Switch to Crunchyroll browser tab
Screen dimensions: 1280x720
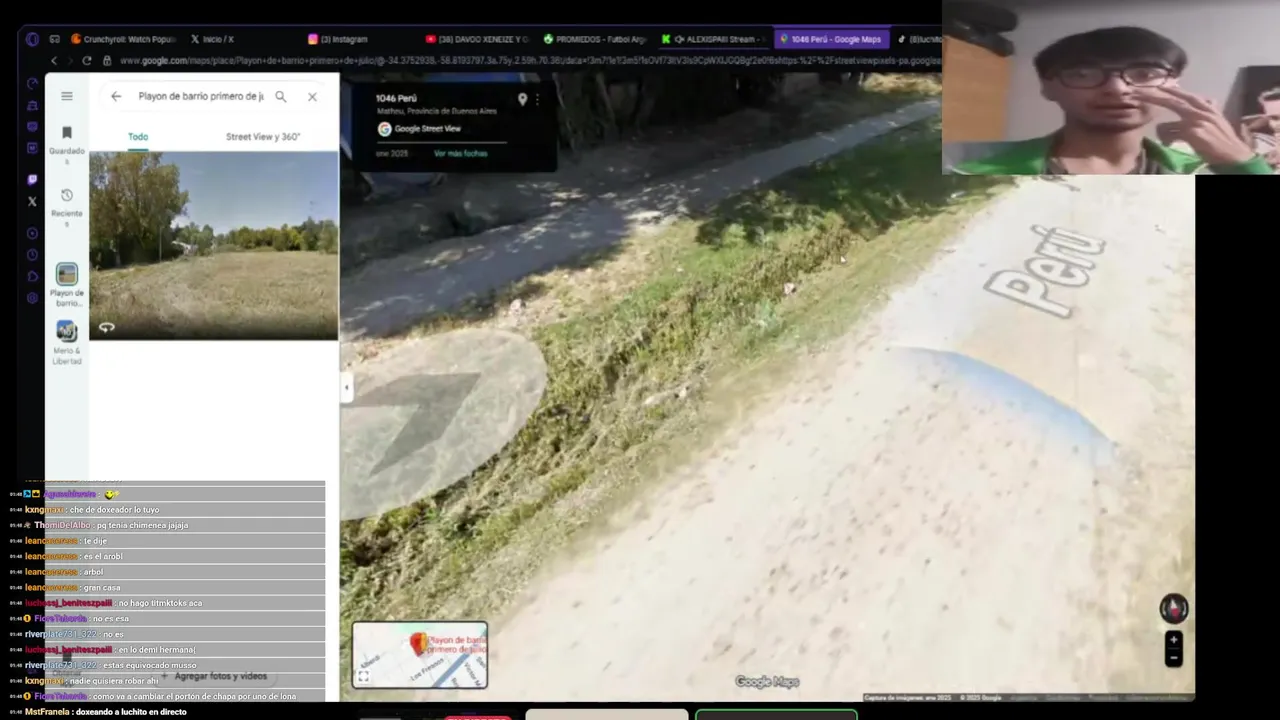124,39
